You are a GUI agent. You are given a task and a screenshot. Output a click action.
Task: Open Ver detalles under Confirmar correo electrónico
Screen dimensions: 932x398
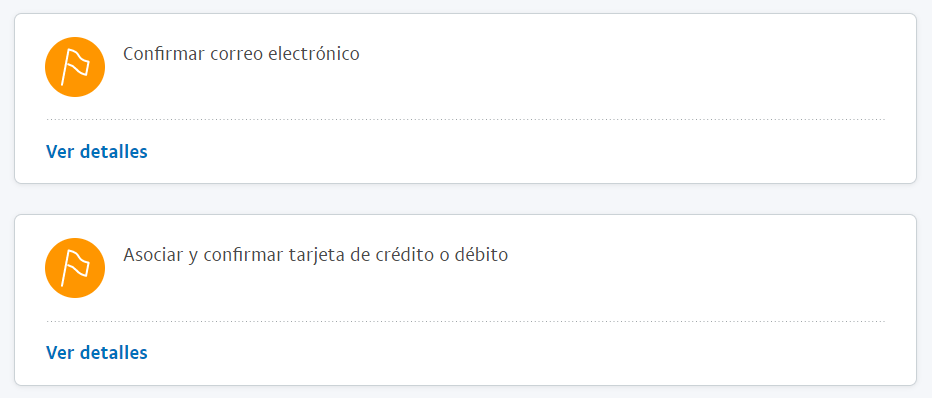(x=97, y=151)
